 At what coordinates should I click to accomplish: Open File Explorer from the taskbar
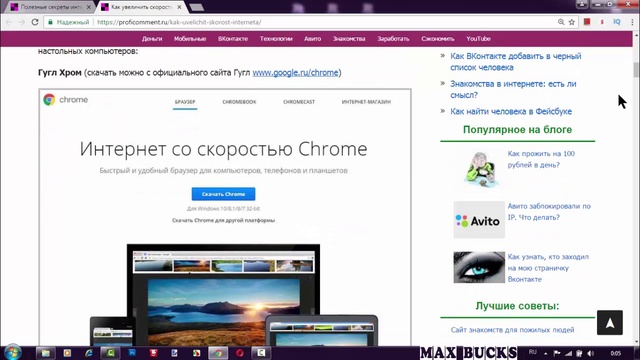(x=46, y=353)
